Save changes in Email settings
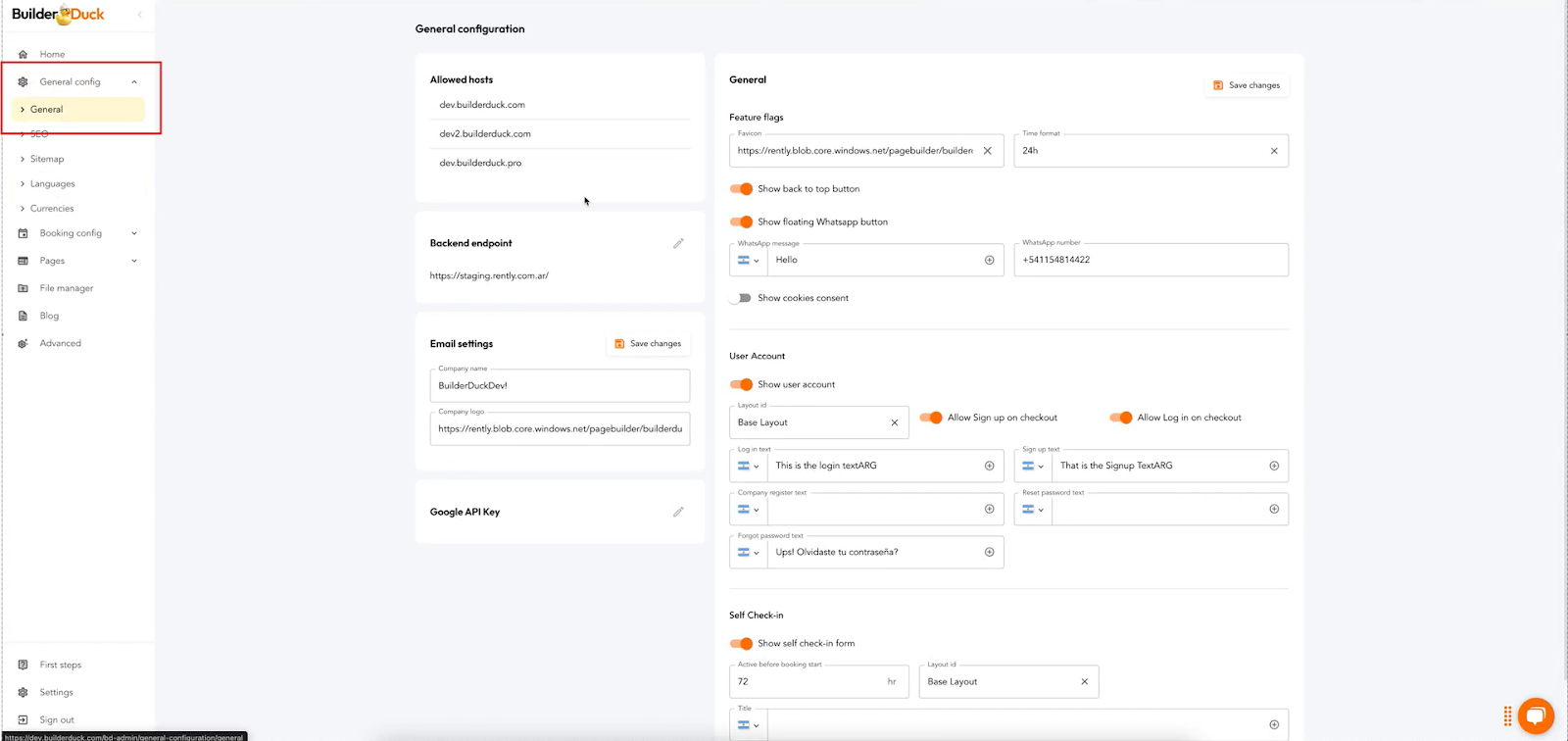This screenshot has height=741, width=1568. 648,344
